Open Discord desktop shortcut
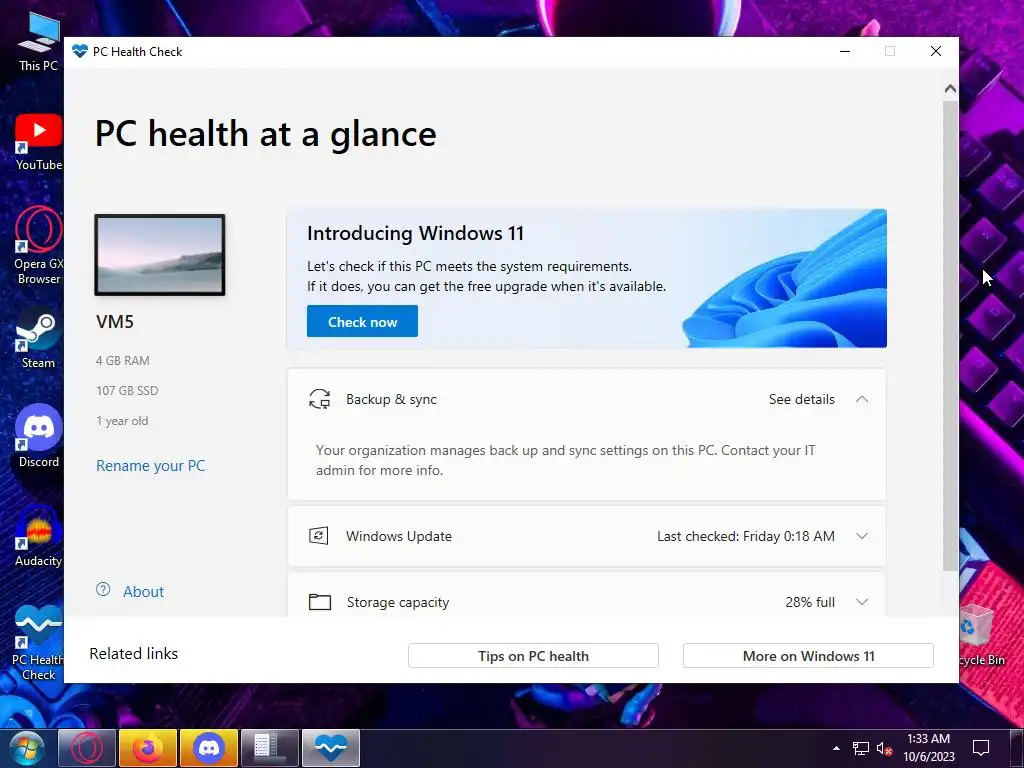The height and width of the screenshot is (768, 1024). (39, 436)
